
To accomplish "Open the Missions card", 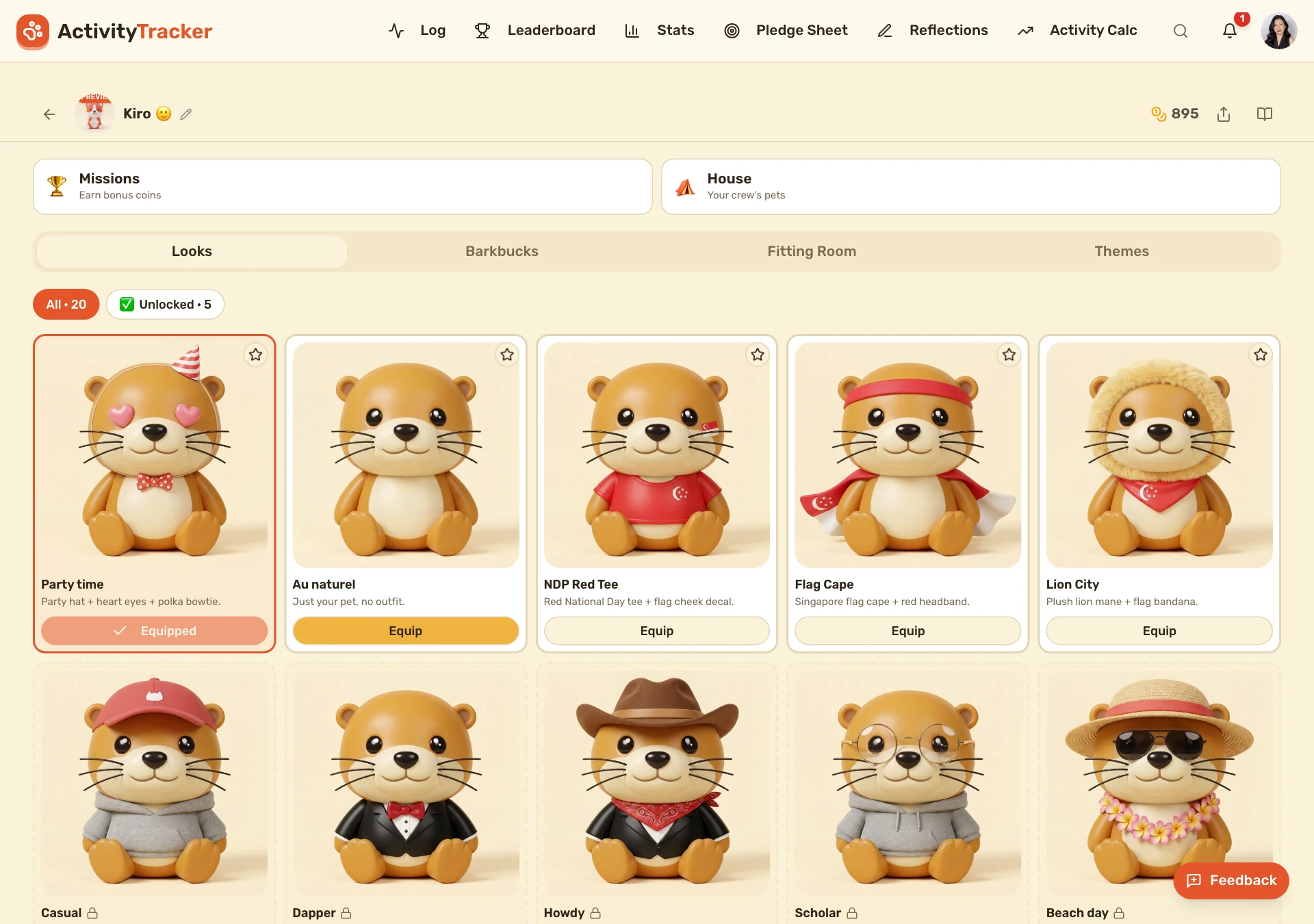I will click(343, 187).
